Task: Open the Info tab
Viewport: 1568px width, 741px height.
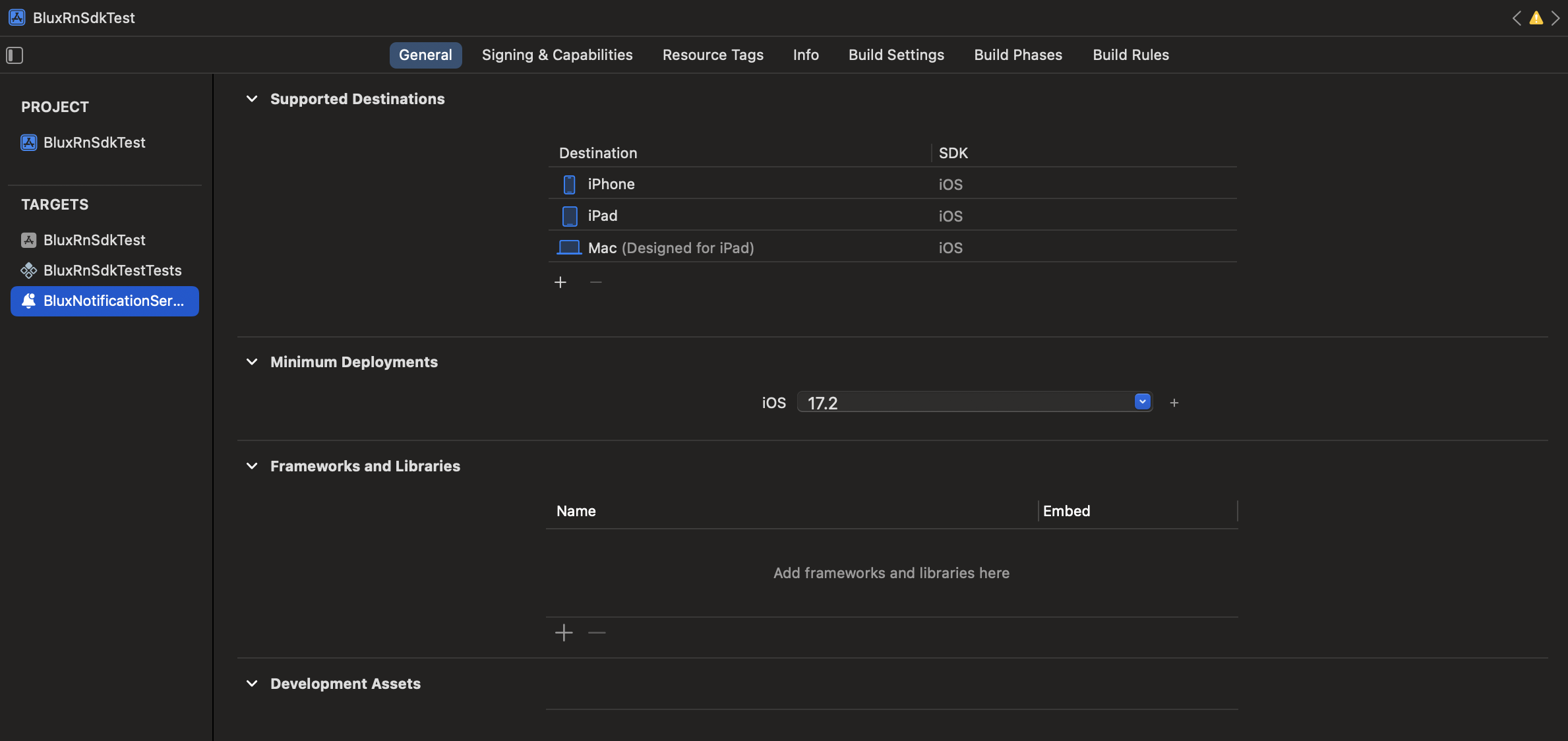Action: pos(806,55)
